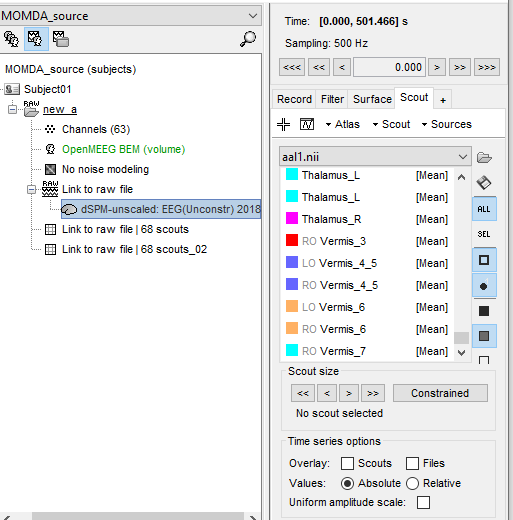
Task: Open the database search magnifier
Action: 248,39
